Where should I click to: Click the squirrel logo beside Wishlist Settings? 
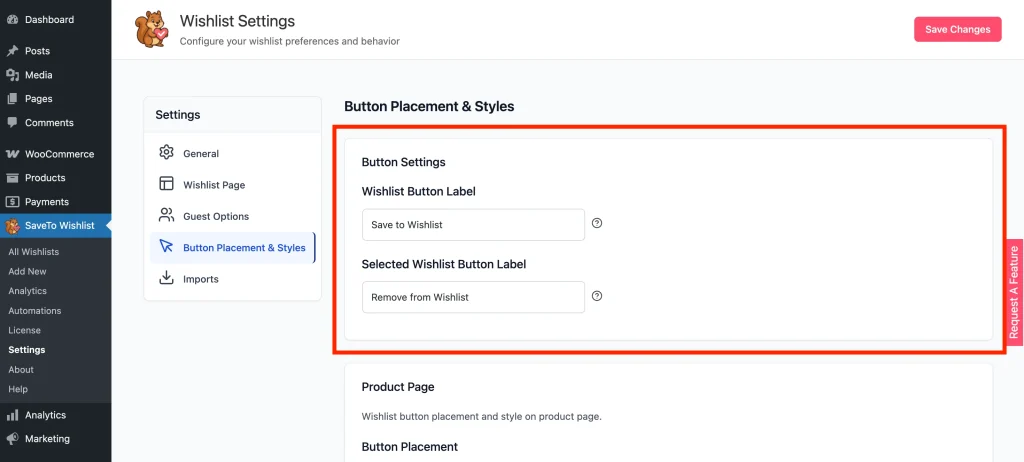point(152,30)
